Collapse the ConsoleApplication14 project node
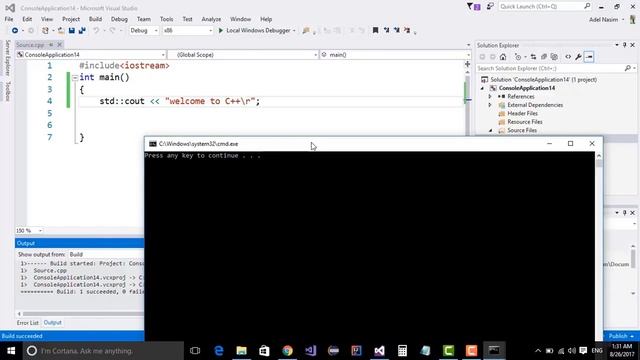640x360 pixels. tap(482, 88)
